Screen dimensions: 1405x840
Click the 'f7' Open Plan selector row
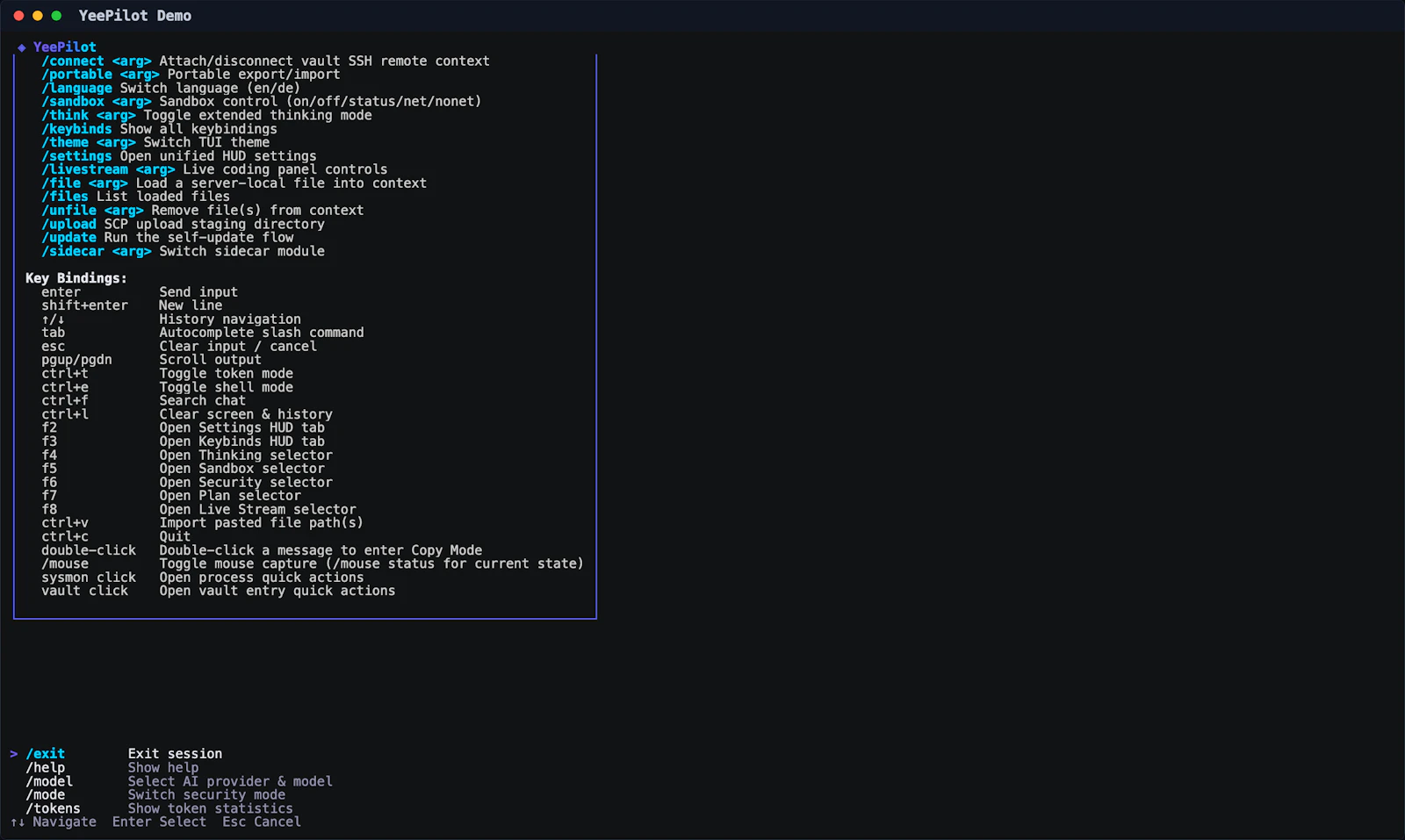171,496
